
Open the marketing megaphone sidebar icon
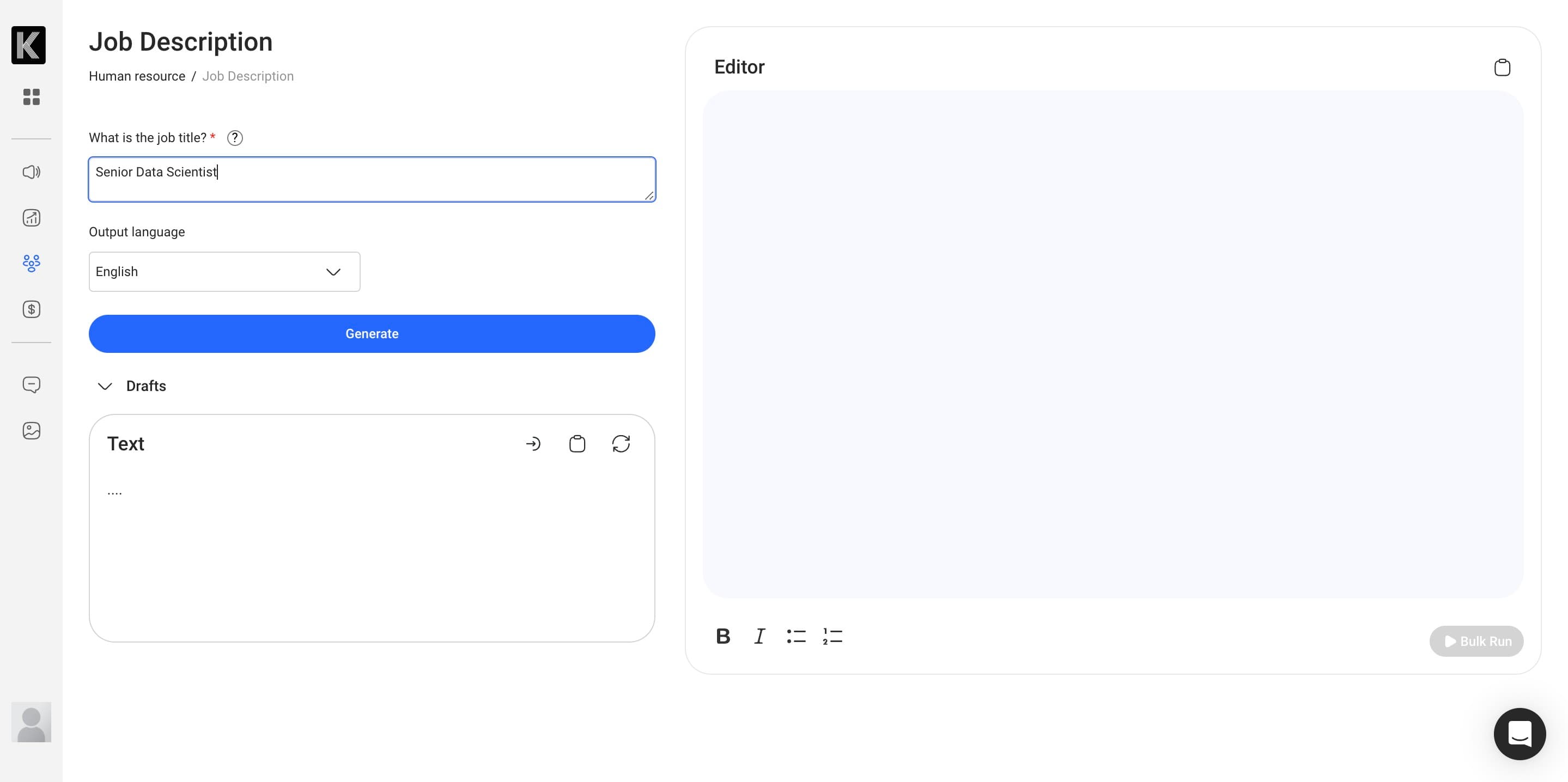[x=31, y=172]
